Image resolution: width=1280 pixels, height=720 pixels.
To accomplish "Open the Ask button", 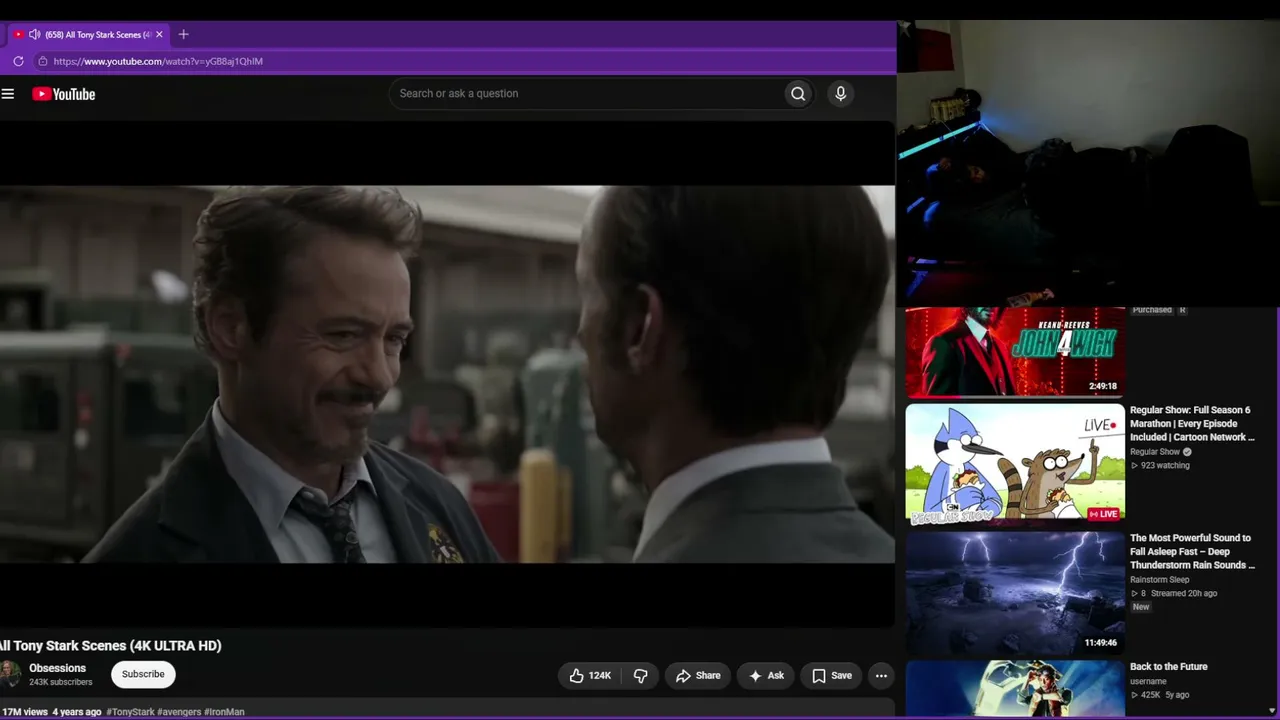I will coord(766,676).
